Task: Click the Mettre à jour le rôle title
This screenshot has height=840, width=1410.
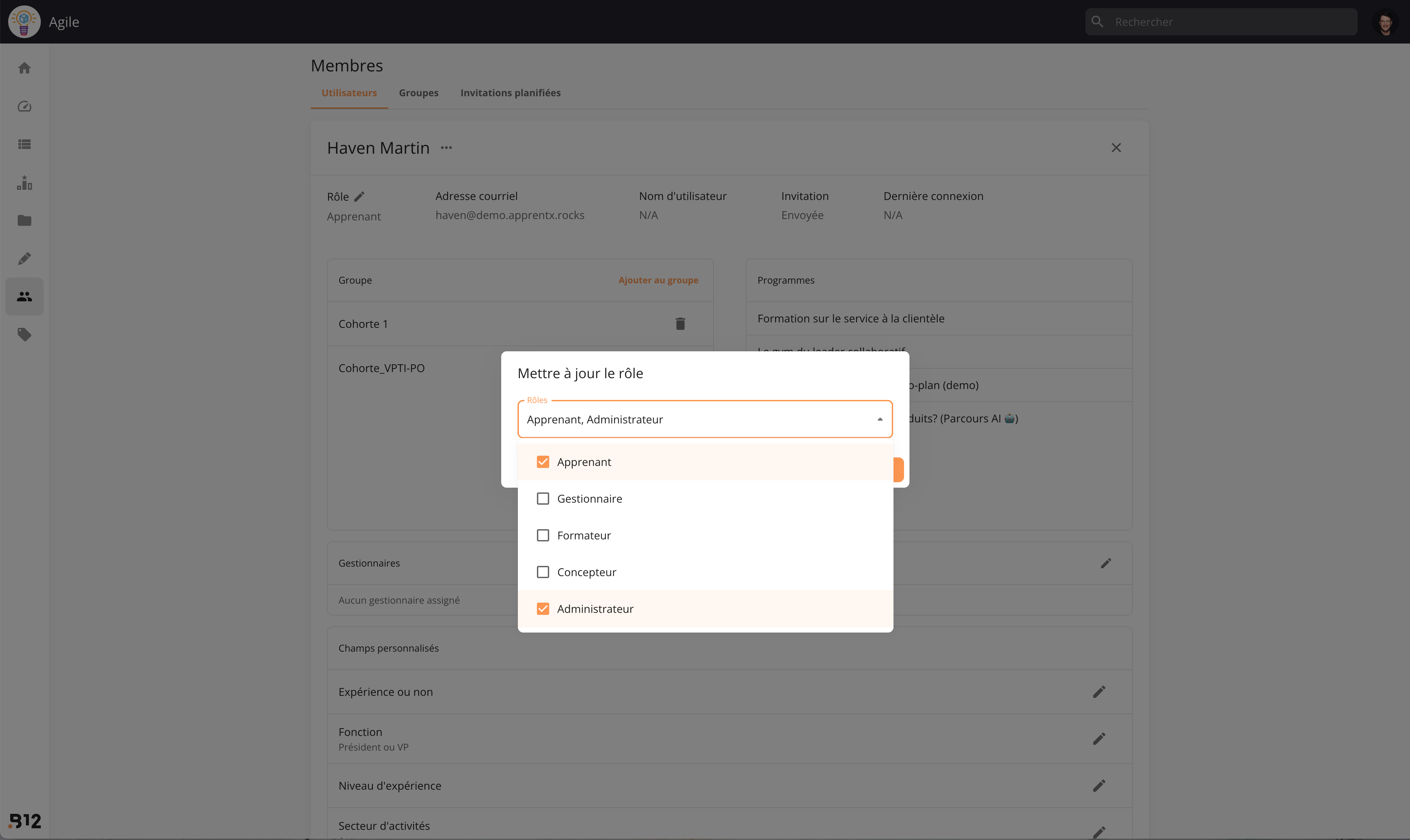Action: pos(580,374)
